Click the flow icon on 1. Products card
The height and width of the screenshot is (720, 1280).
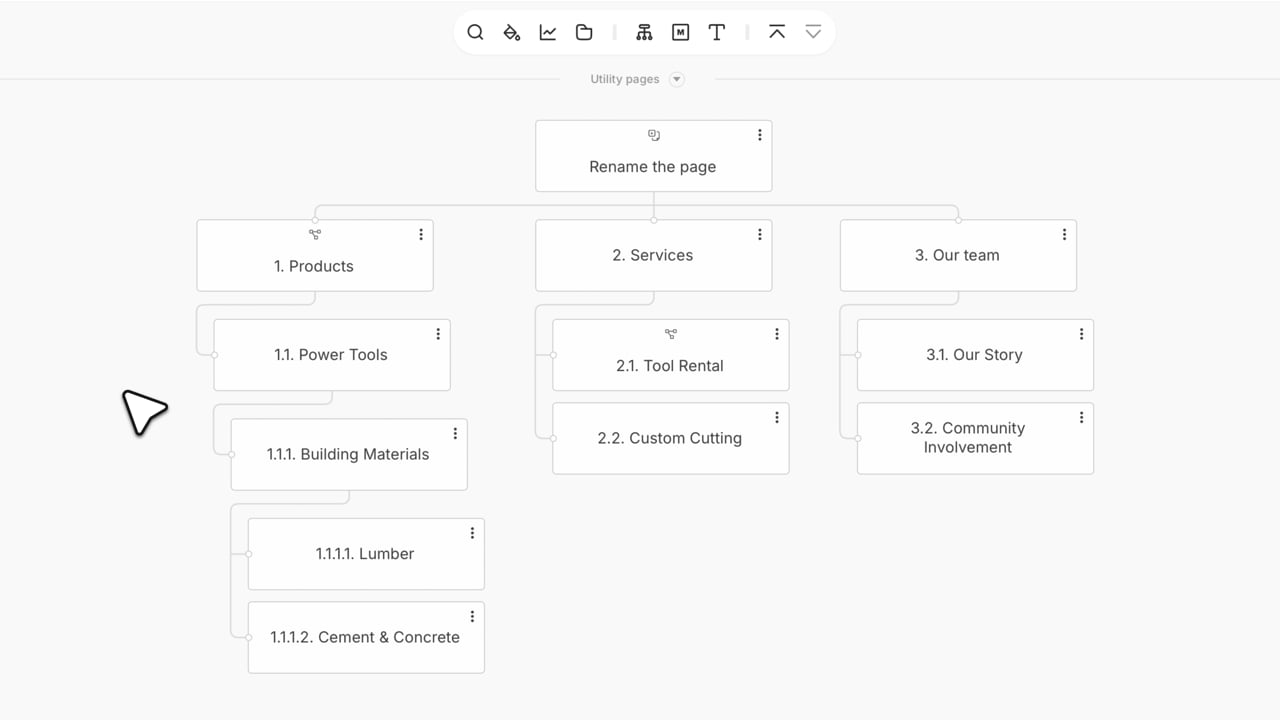pyautogui.click(x=315, y=235)
